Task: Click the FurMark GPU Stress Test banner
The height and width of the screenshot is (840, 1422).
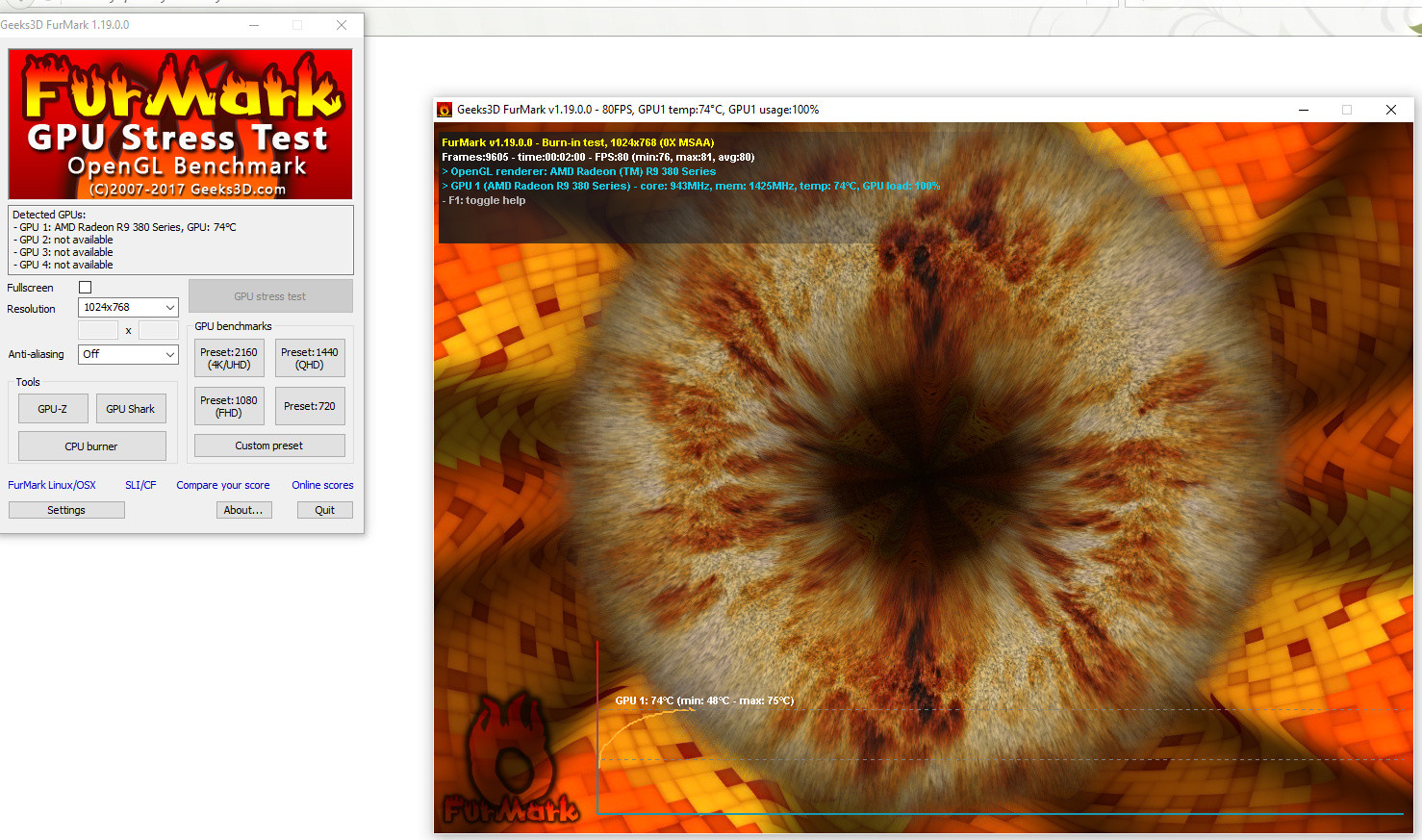Action: pyautogui.click(x=181, y=124)
